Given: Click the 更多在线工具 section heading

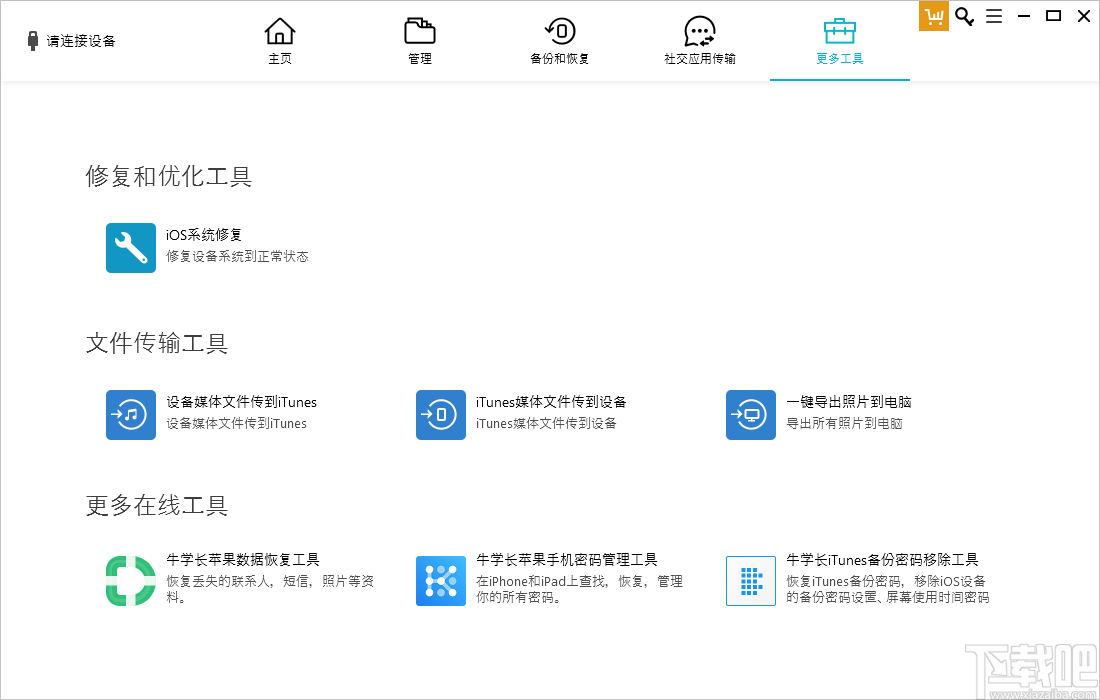Looking at the screenshot, I should (156, 505).
